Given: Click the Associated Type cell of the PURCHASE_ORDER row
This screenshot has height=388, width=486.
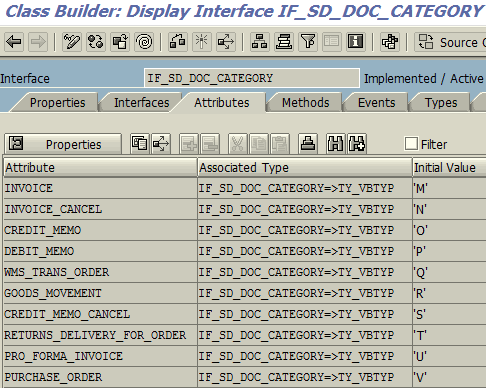Looking at the screenshot, I should pyautogui.click(x=305, y=377).
